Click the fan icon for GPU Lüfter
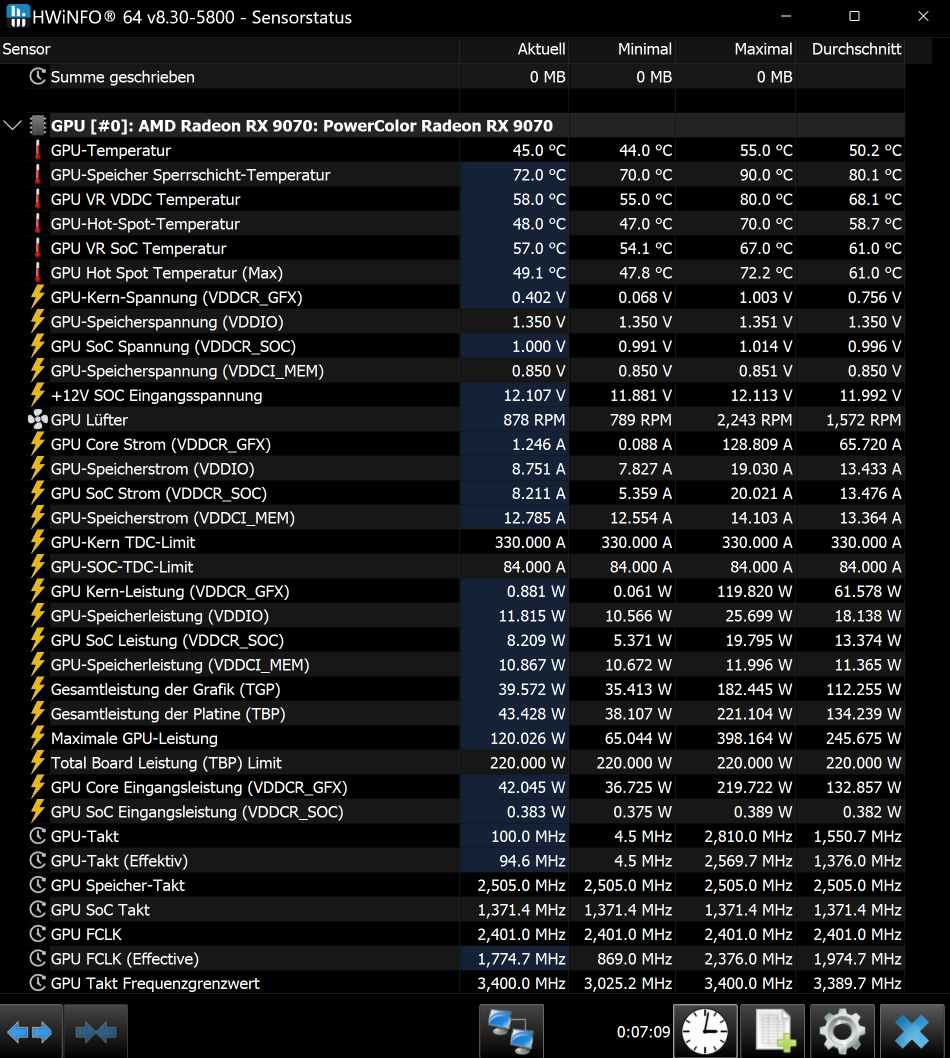Image resolution: width=950 pixels, height=1058 pixels. [38, 420]
